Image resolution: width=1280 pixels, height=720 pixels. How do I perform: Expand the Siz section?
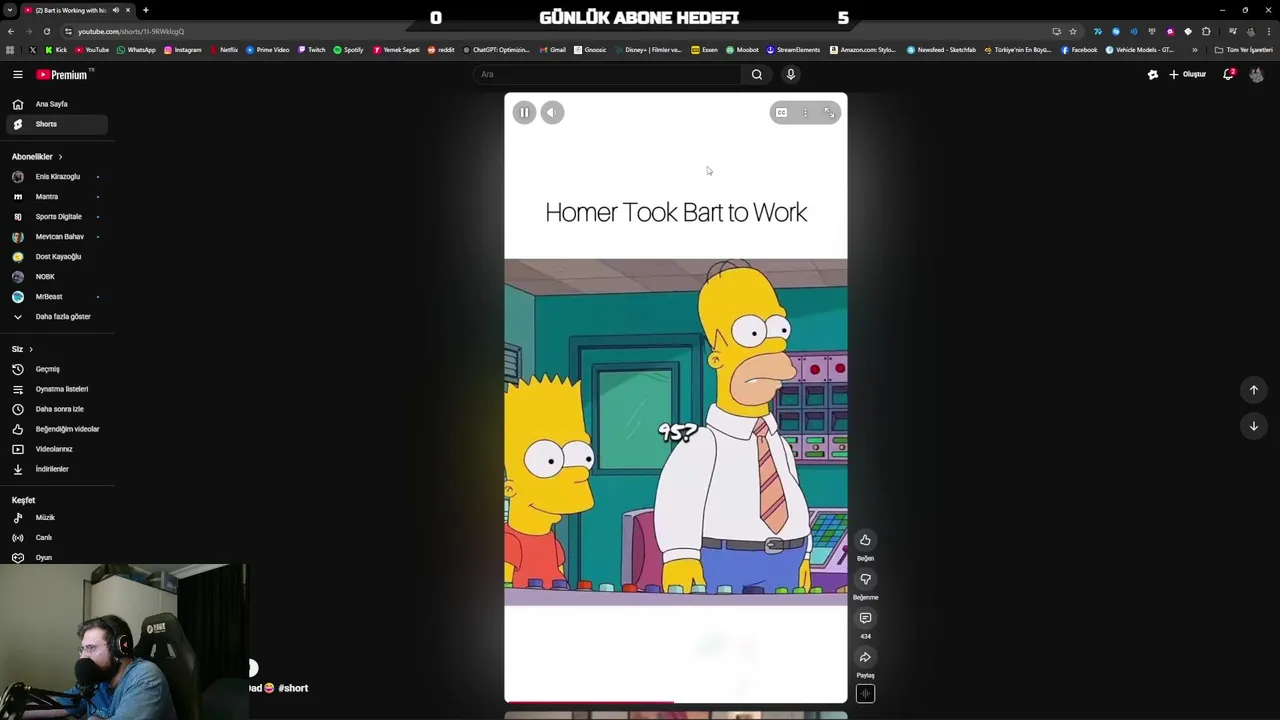22,349
